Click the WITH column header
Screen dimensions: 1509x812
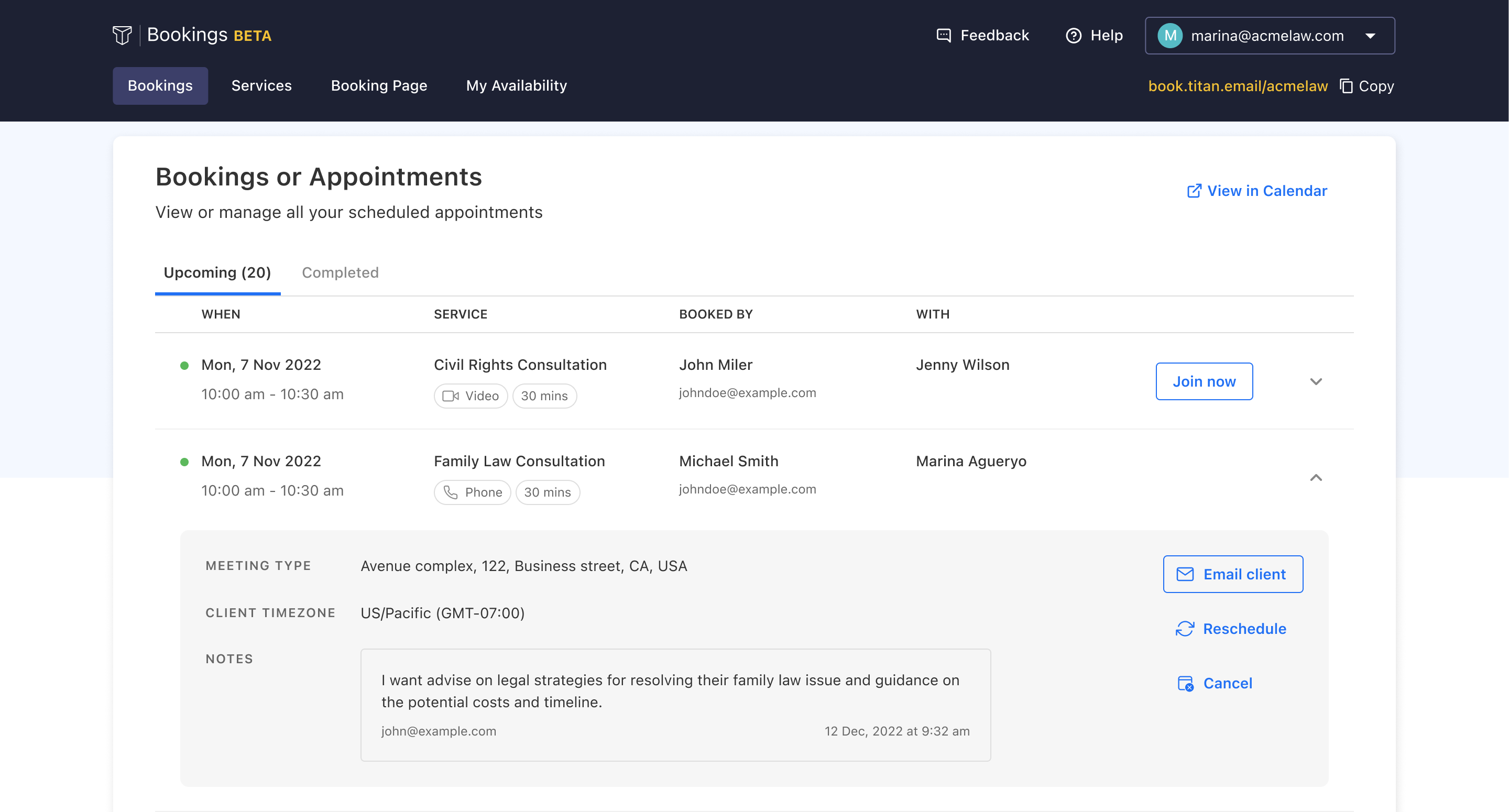coord(933,315)
